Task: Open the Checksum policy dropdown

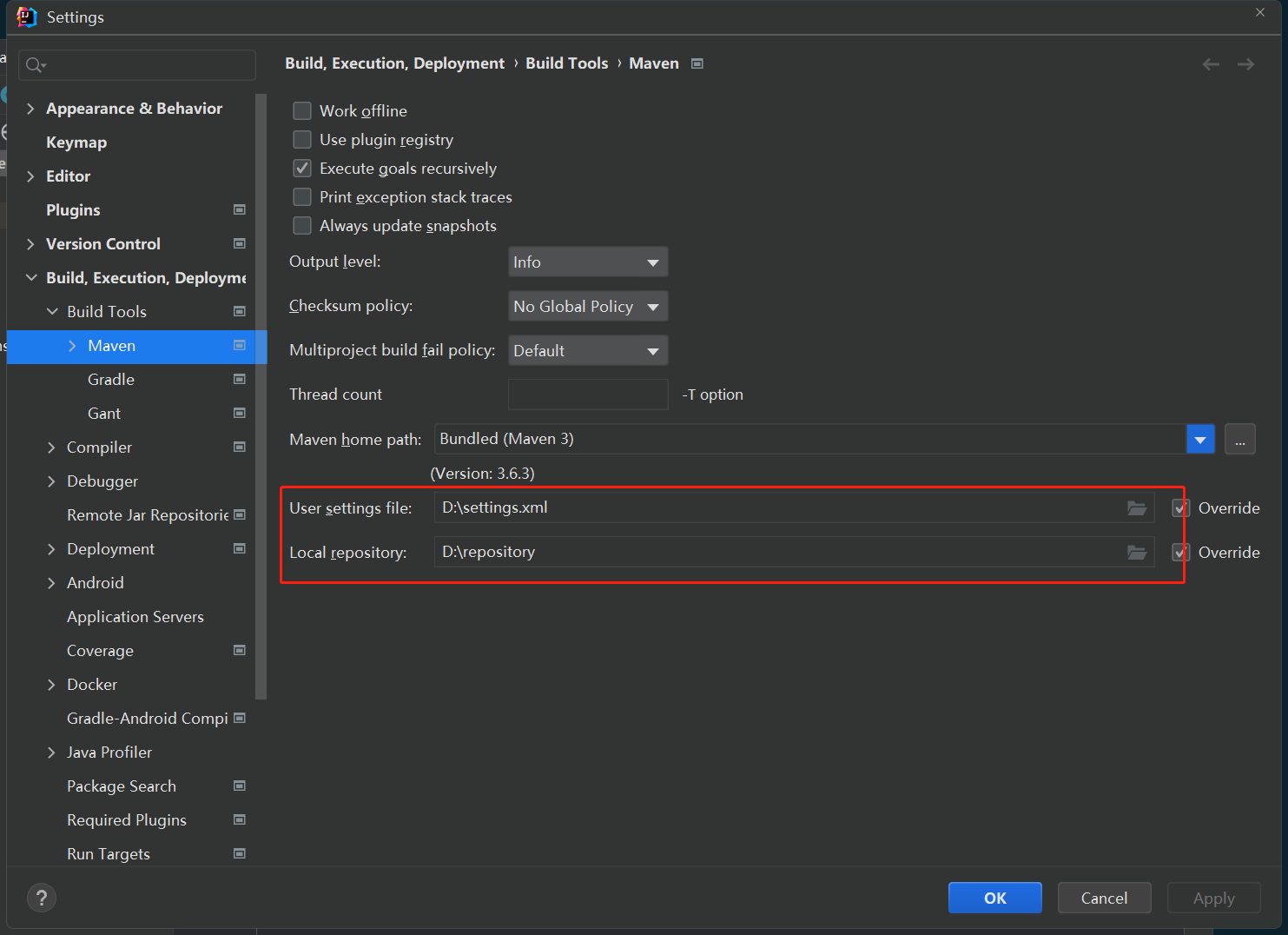Action: [x=587, y=307]
